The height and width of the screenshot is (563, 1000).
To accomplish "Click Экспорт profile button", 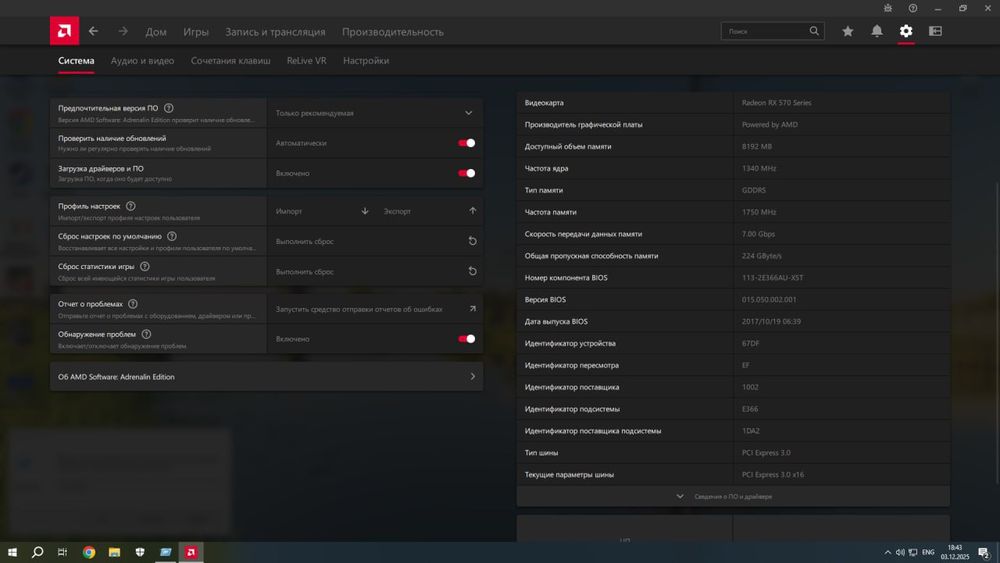I will (429, 211).
